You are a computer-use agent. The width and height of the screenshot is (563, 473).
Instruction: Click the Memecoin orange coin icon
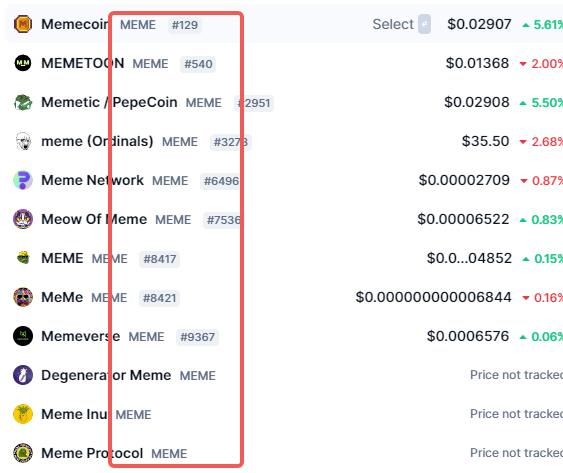coord(23,24)
